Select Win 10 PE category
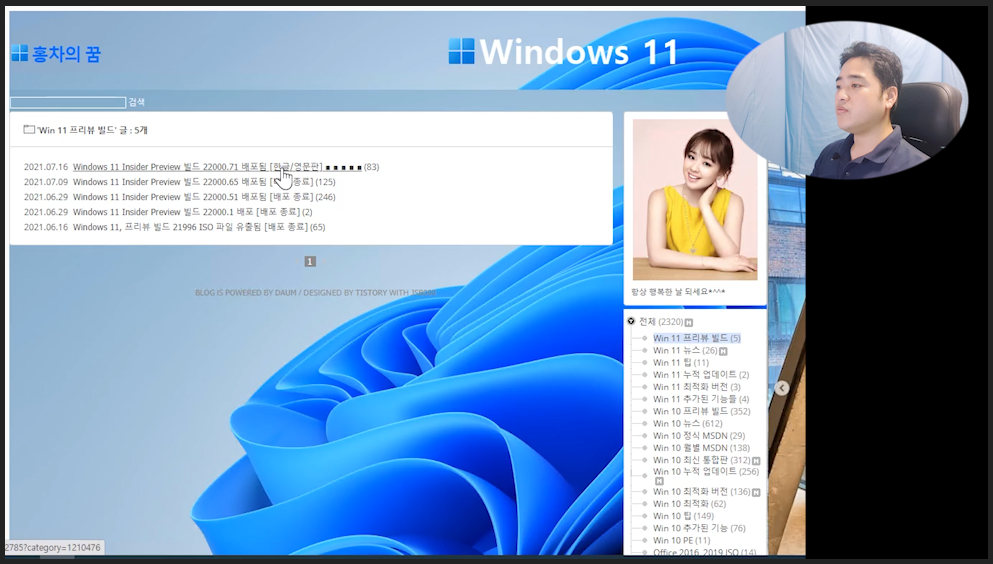Image resolution: width=993 pixels, height=564 pixels. 681,541
